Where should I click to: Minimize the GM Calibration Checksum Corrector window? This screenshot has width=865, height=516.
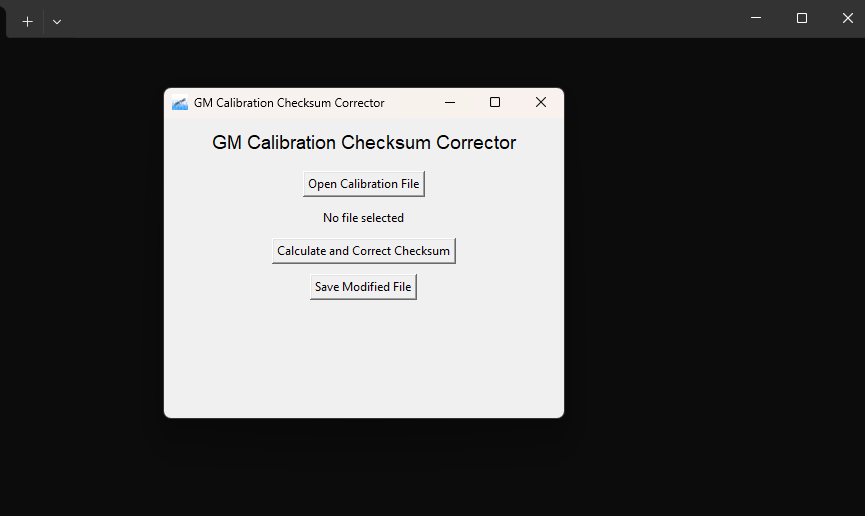450,103
